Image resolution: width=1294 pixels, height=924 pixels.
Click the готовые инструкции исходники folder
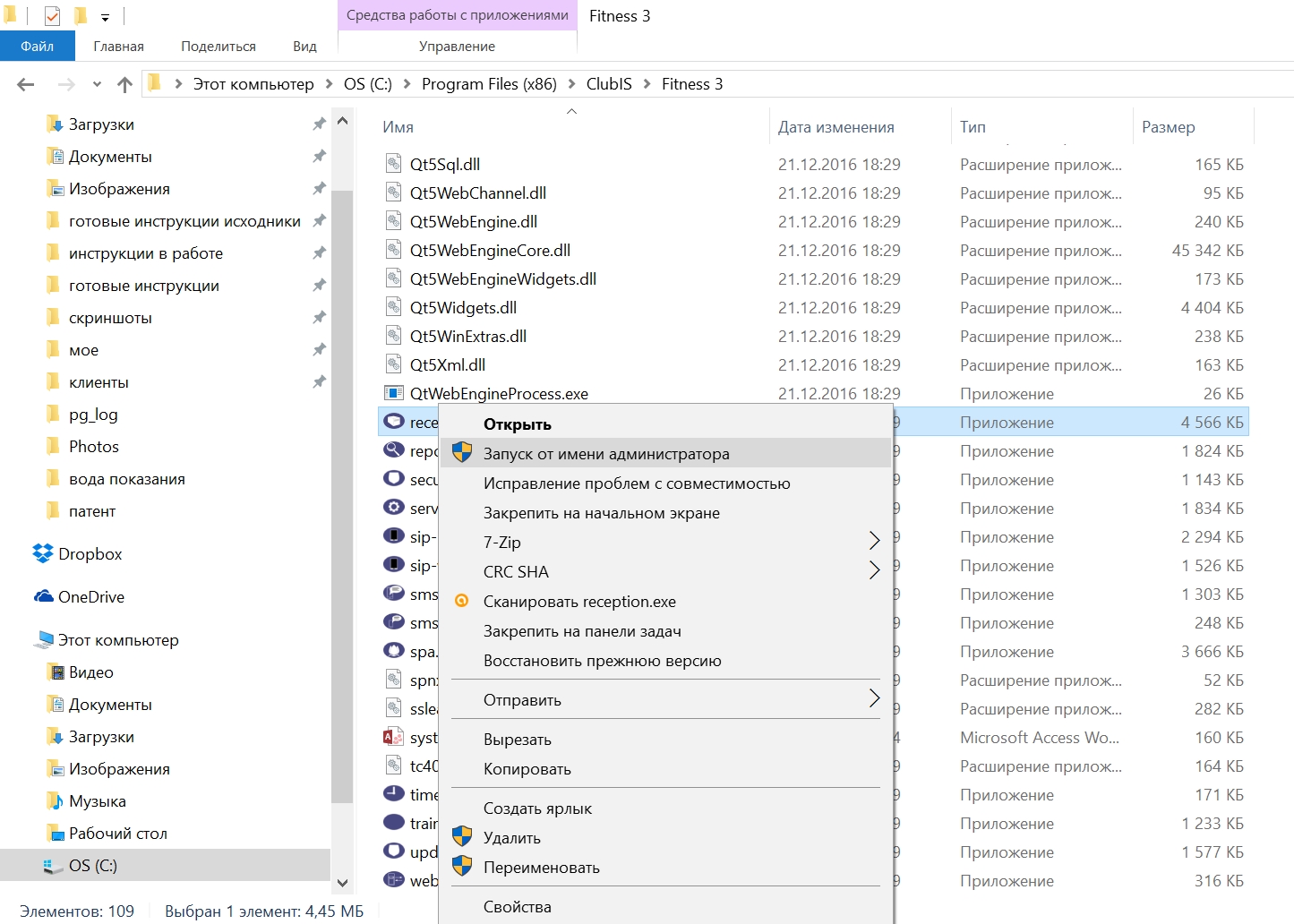(184, 221)
